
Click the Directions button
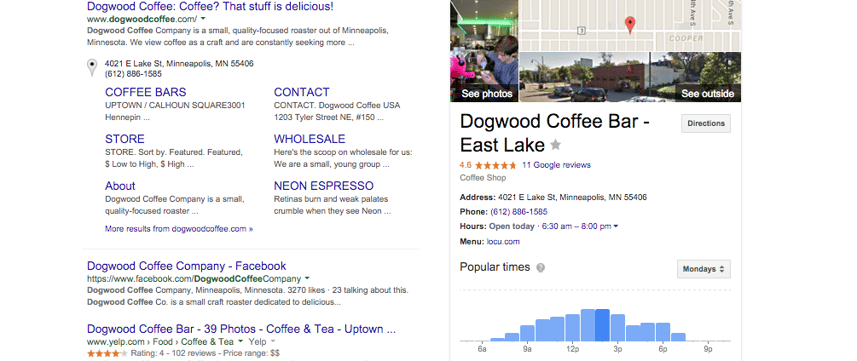[706, 124]
